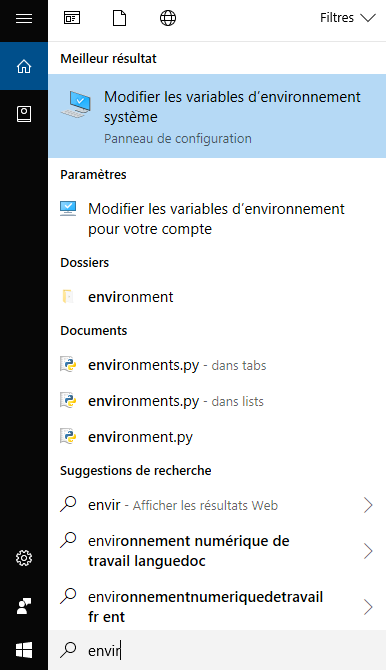386x670 pixels.
Task: Open the Settings gear icon
Action: 24,558
